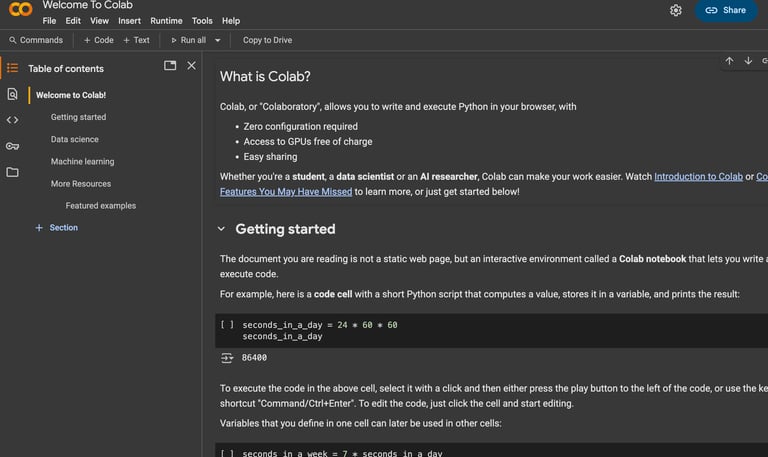This screenshot has width=768, height=457.
Task: Click the Getting started heading
Action: pyautogui.click(x=285, y=229)
